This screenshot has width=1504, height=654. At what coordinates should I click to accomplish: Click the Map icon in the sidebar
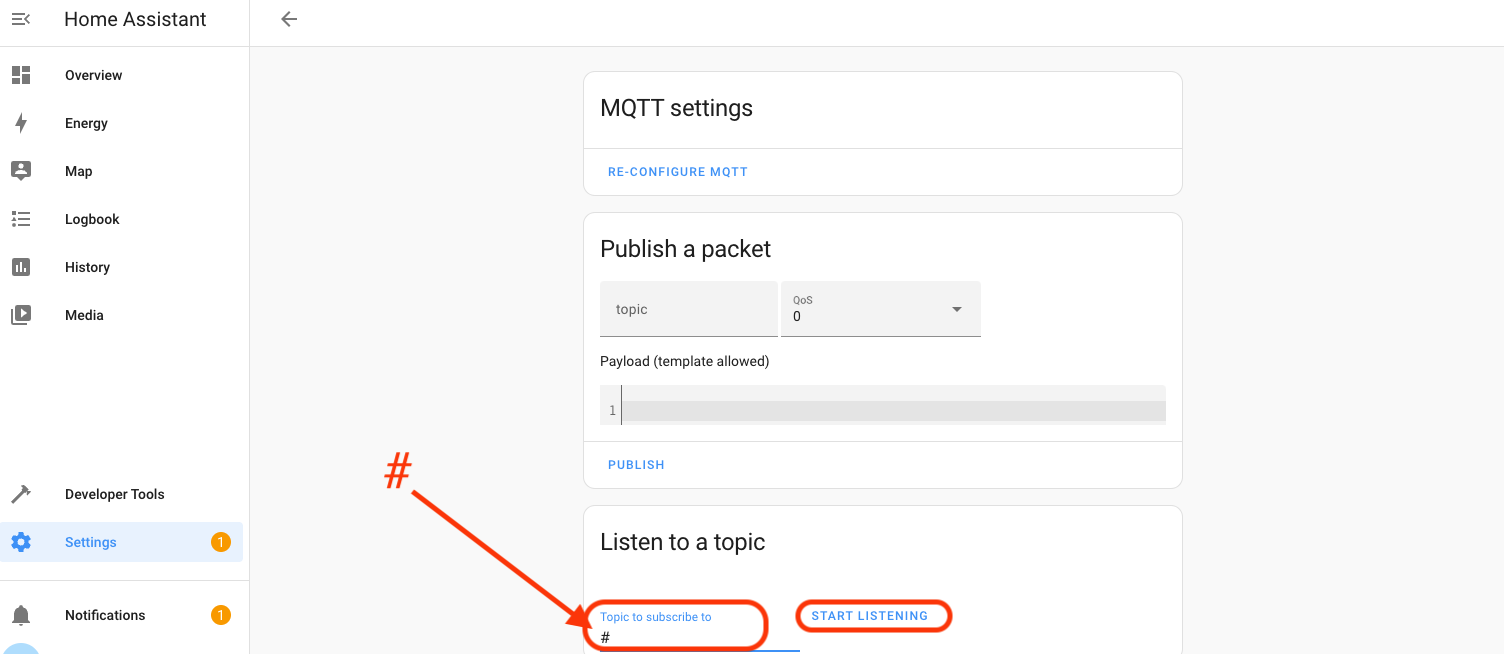click(x=21, y=171)
